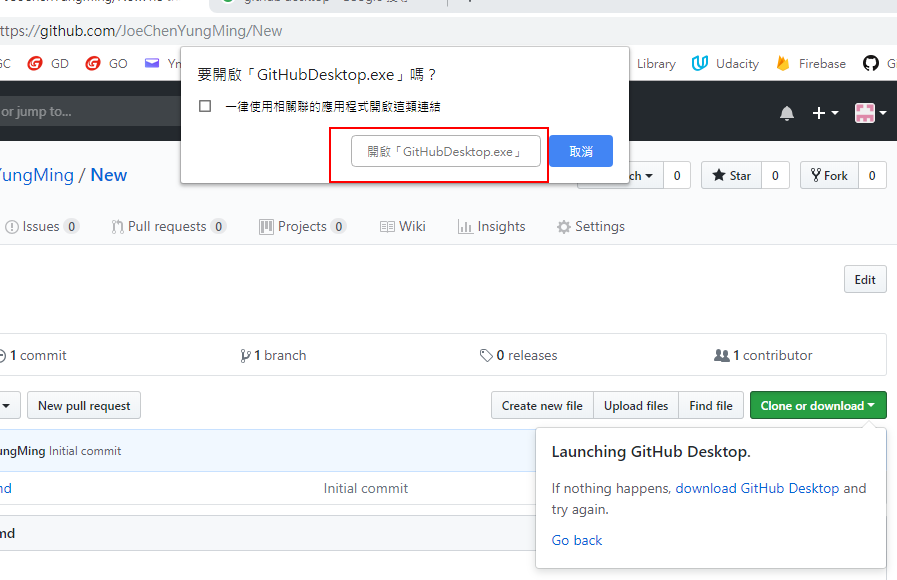The image size is (897, 580).
Task: Toggle the Clone or download dropdown
Action: point(818,406)
